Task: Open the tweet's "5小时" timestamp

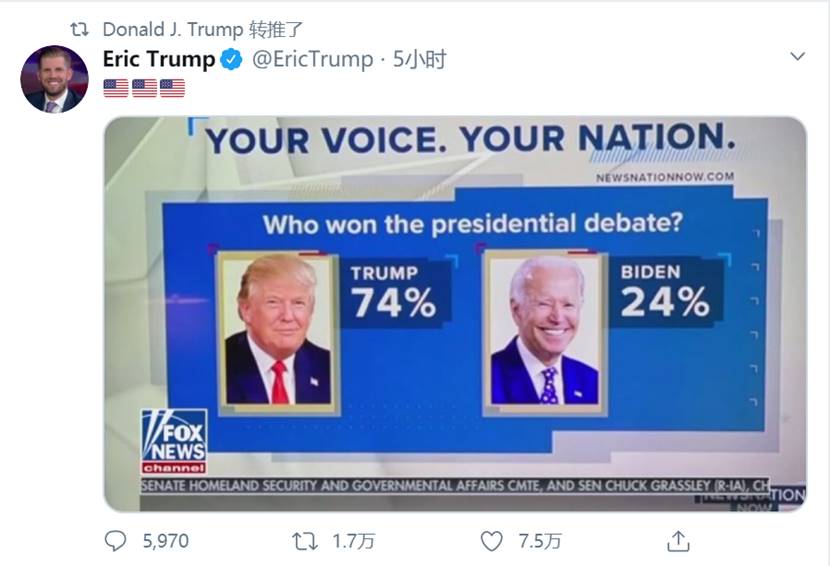Action: tap(420, 60)
